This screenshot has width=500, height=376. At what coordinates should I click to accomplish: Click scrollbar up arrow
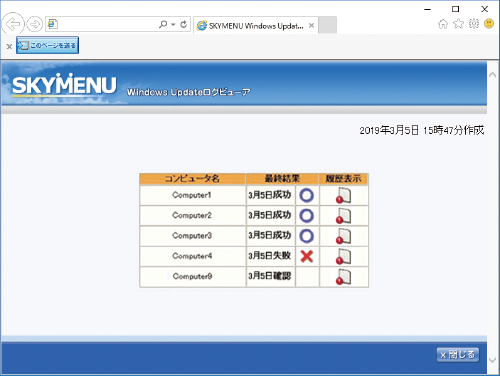click(x=492, y=75)
